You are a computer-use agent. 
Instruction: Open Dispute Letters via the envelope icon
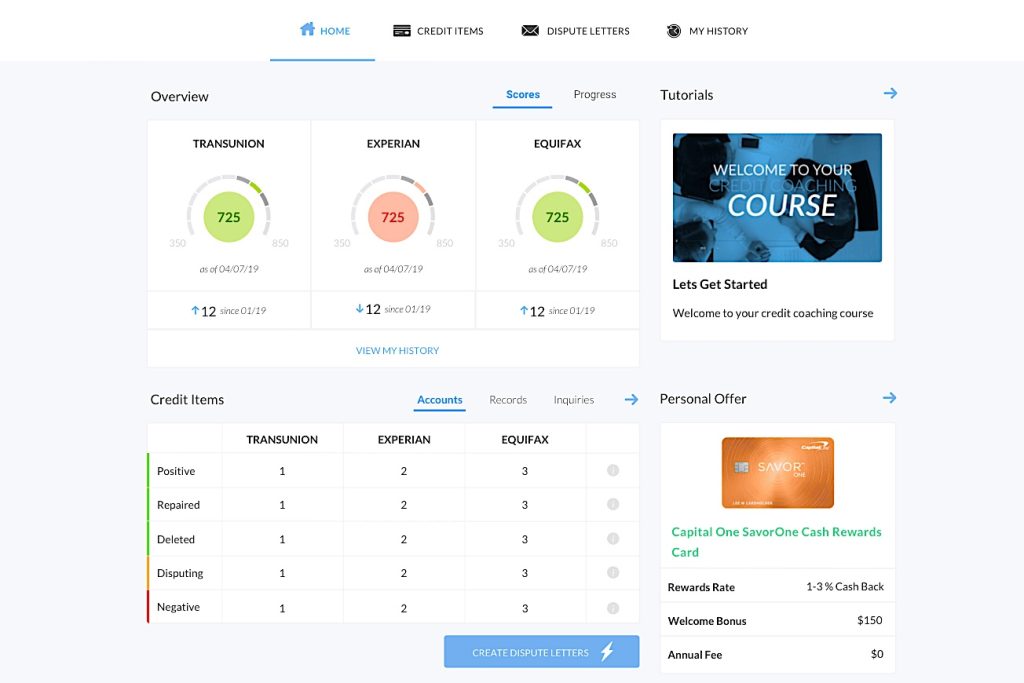tap(529, 30)
